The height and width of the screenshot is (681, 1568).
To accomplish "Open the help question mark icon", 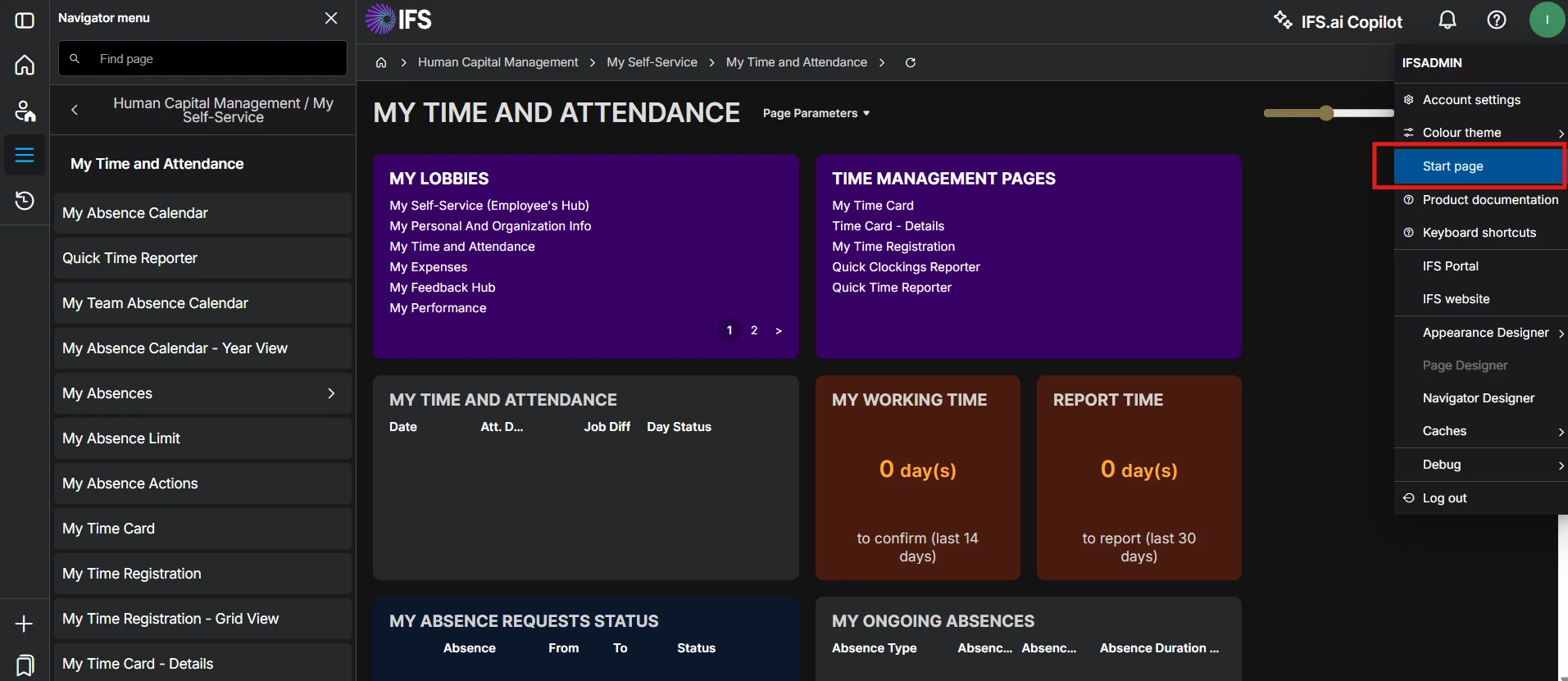I will [x=1497, y=20].
